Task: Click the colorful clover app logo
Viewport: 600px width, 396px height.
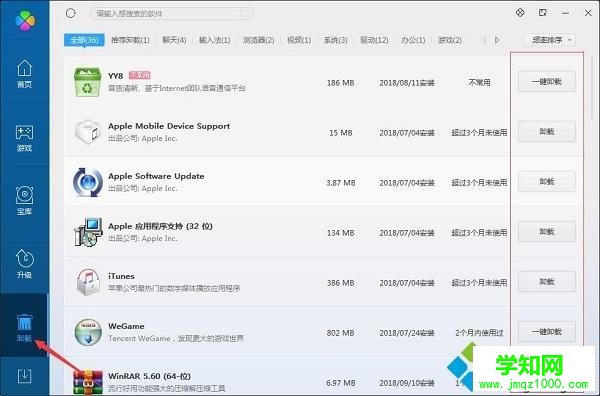Action: tap(25, 20)
